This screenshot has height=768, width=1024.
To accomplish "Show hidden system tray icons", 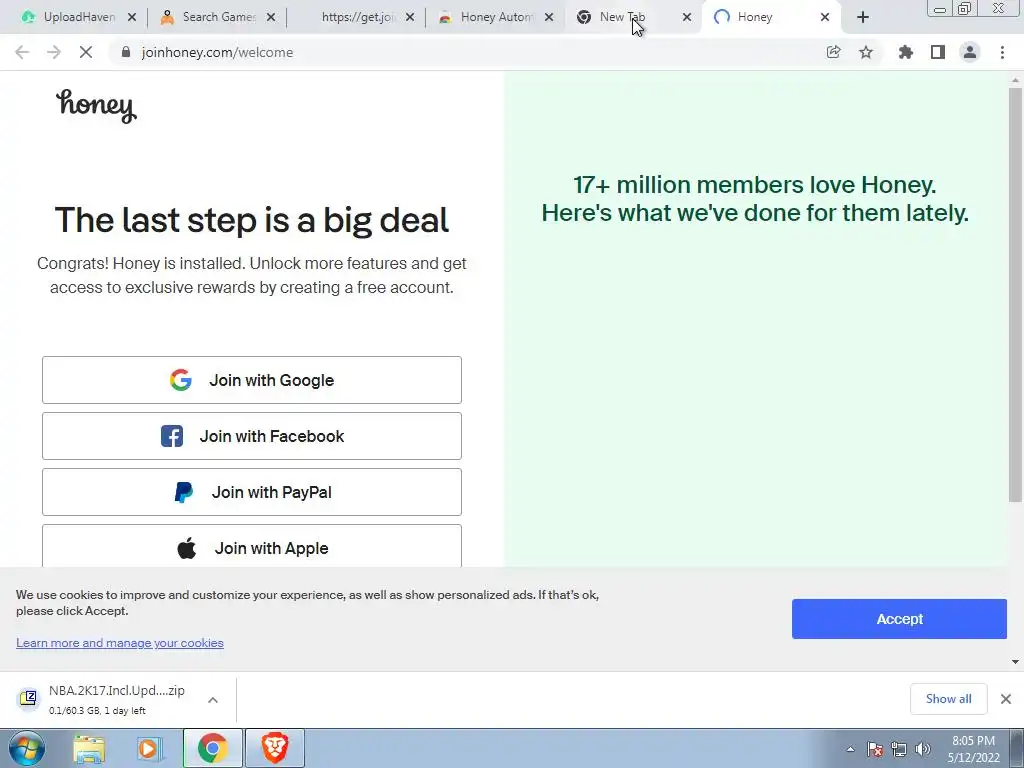I will (x=850, y=749).
